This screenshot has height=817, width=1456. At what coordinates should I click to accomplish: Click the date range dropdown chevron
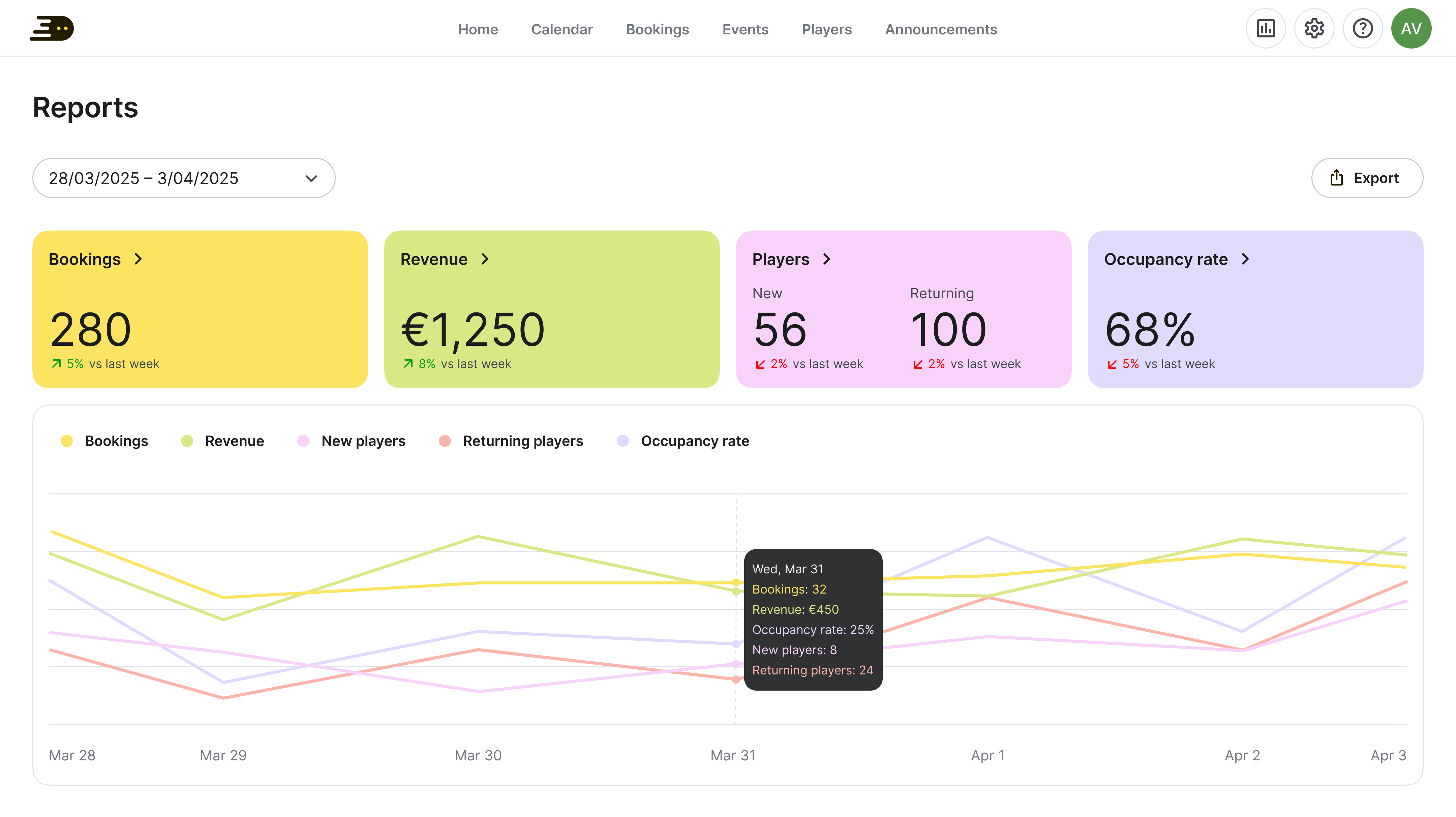[x=311, y=179]
